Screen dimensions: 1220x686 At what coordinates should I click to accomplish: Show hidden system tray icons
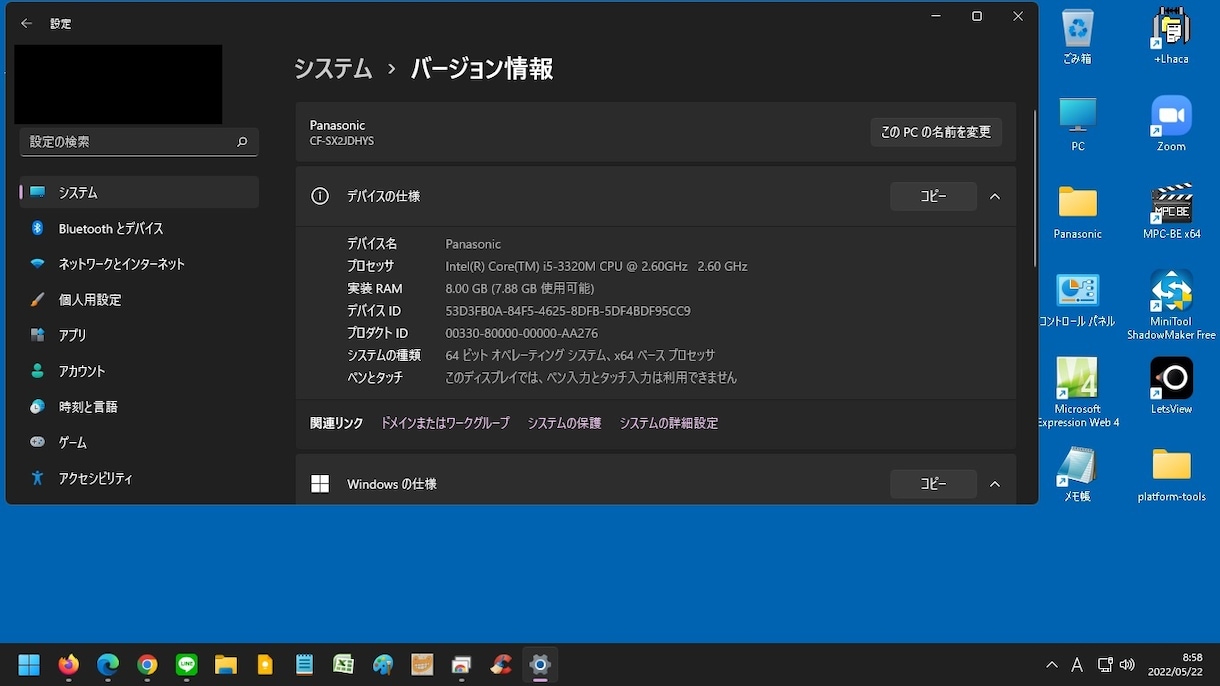coord(1052,665)
